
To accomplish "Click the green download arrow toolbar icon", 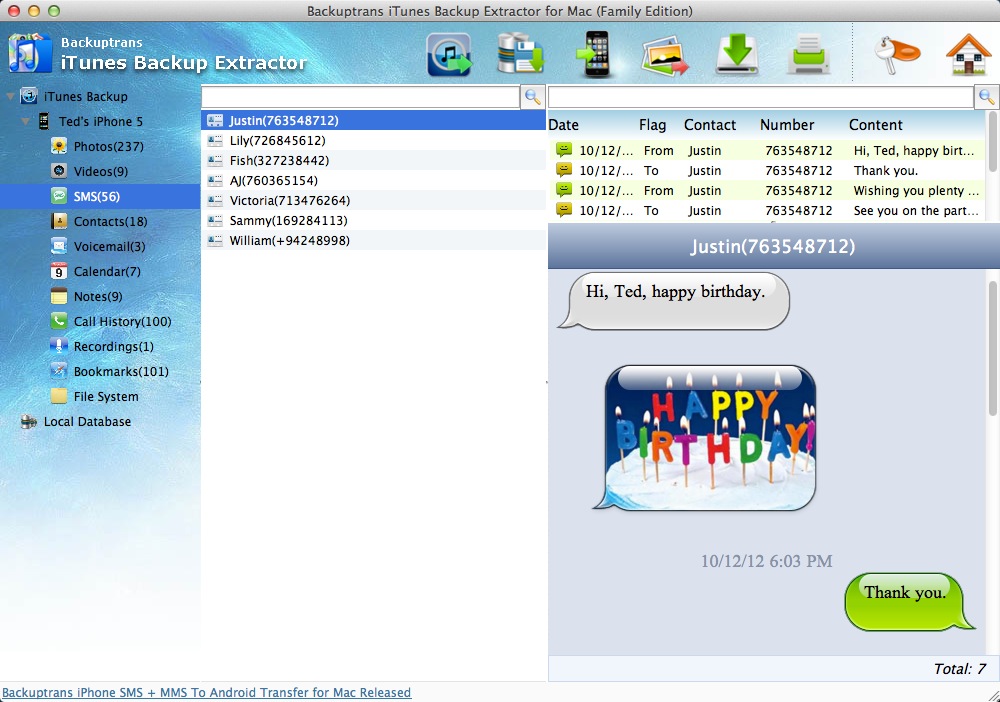I will point(737,54).
